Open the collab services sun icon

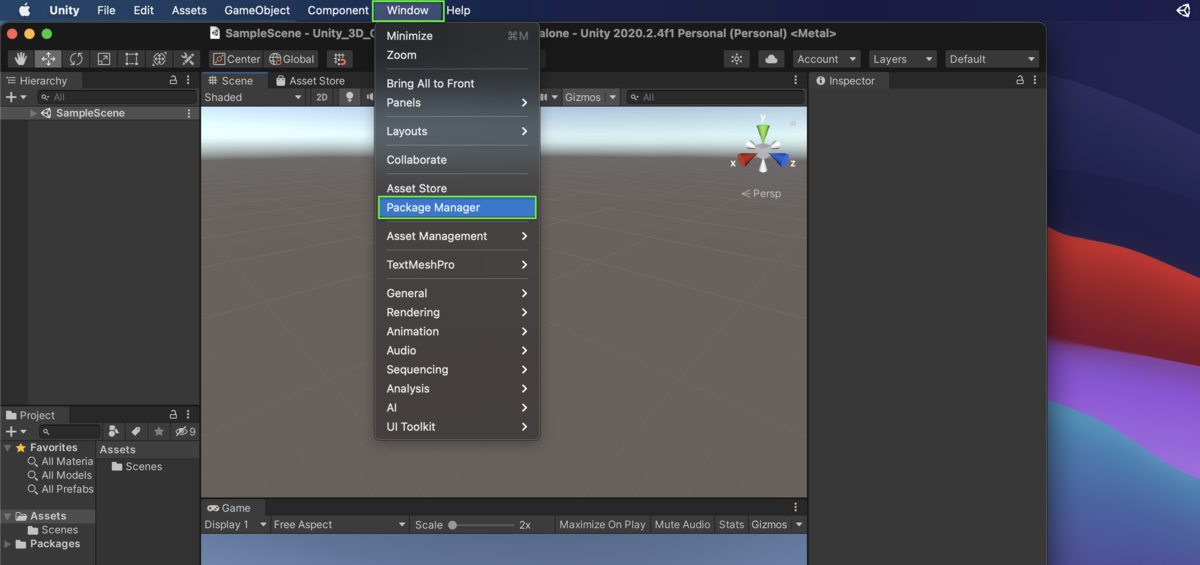pyautogui.click(x=737, y=59)
